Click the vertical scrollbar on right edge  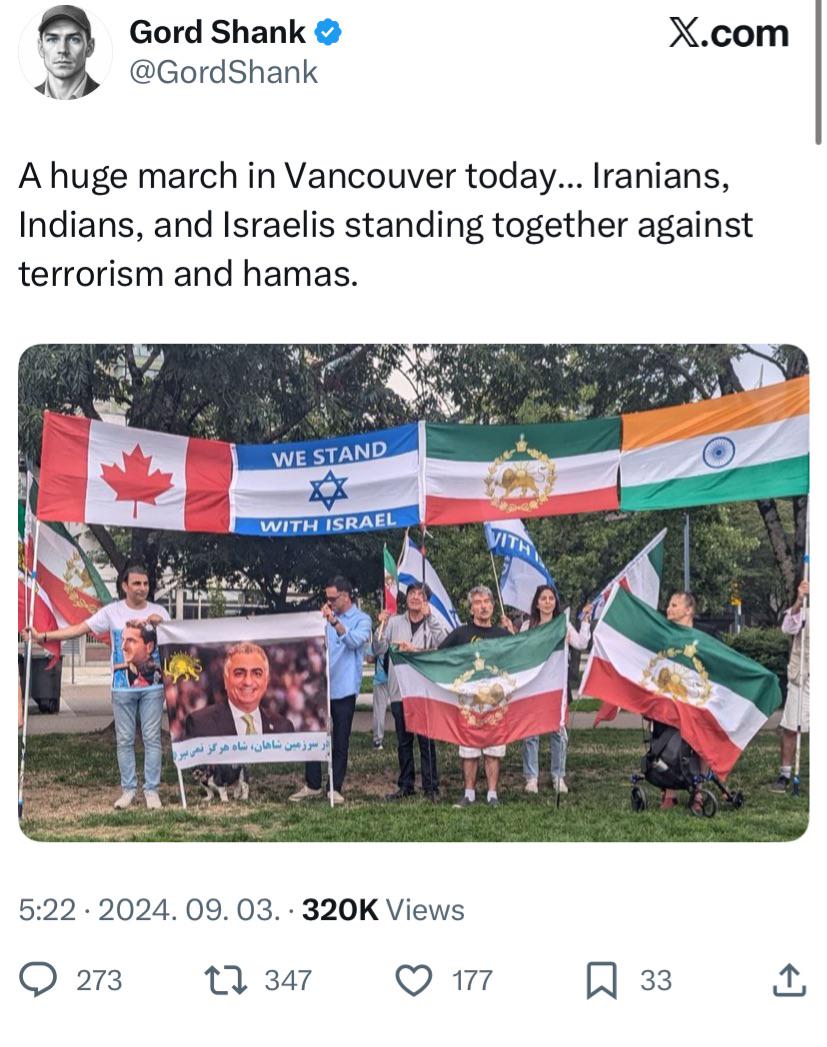[818, 72]
